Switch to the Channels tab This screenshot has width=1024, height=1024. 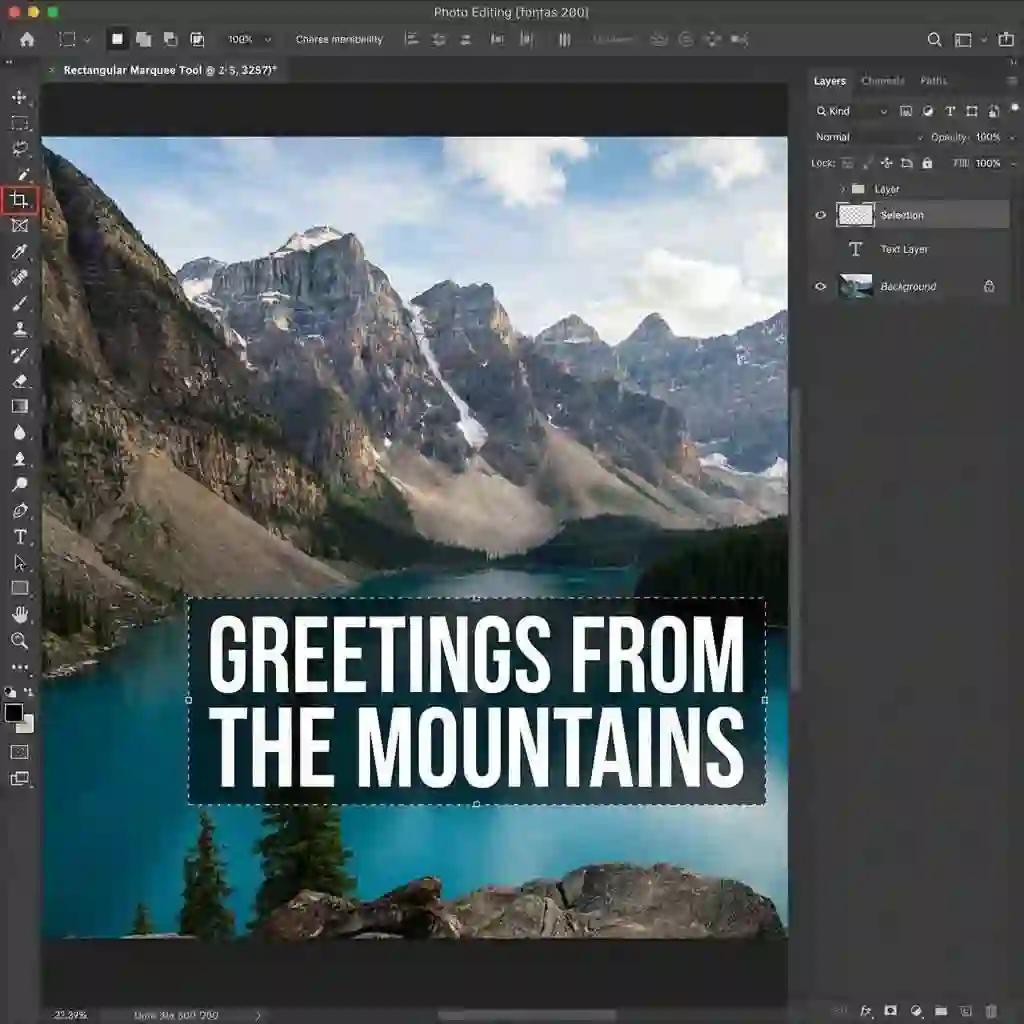tap(884, 81)
